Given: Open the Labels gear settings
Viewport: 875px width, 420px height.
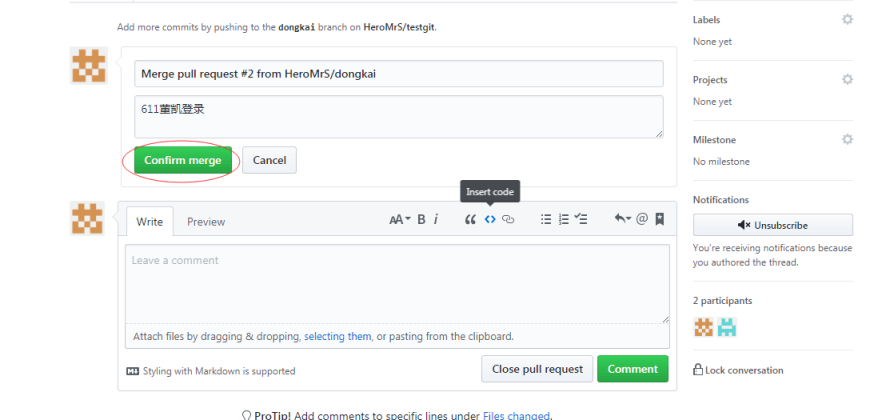Looking at the screenshot, I should [847, 20].
